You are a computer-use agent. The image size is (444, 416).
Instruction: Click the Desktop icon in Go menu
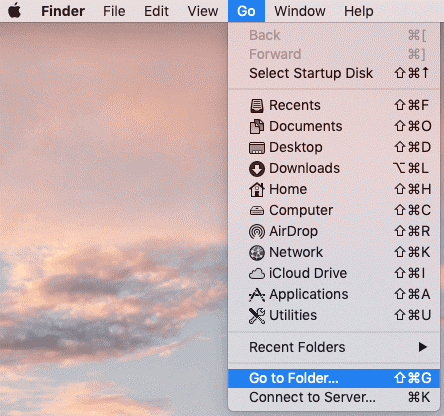click(x=257, y=148)
